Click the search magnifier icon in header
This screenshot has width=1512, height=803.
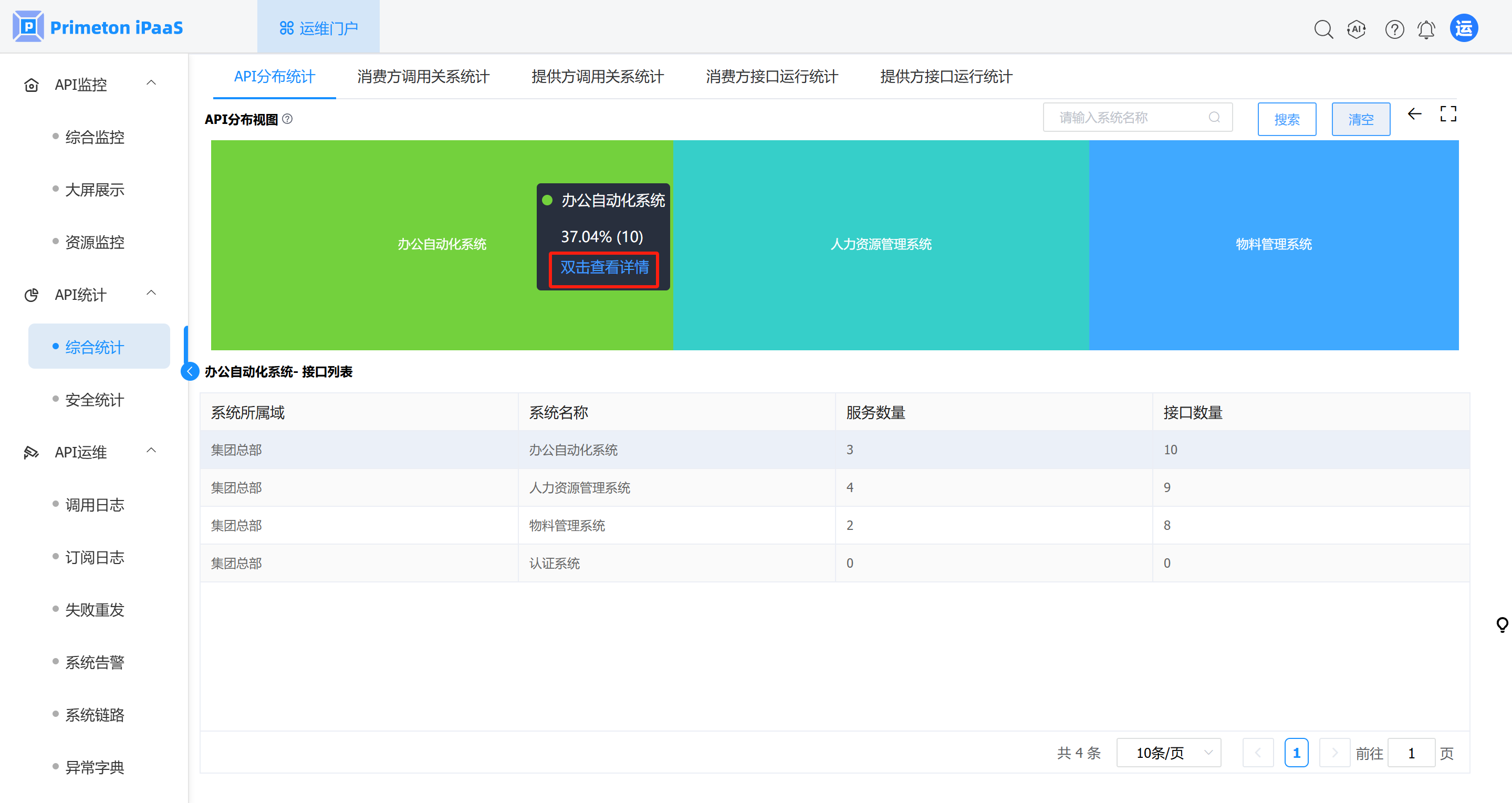click(x=1323, y=29)
